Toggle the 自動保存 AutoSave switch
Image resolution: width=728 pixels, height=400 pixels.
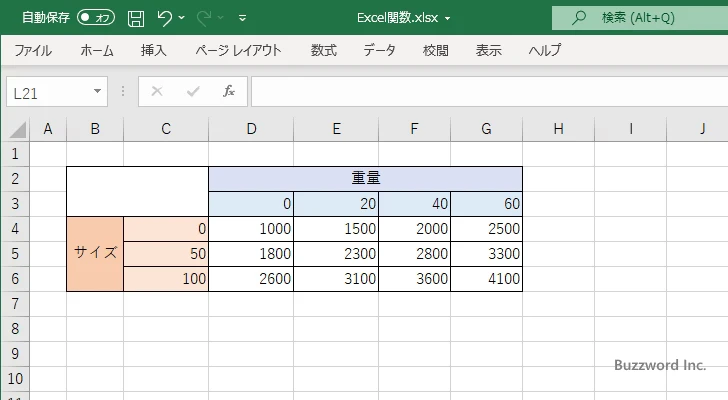point(96,18)
